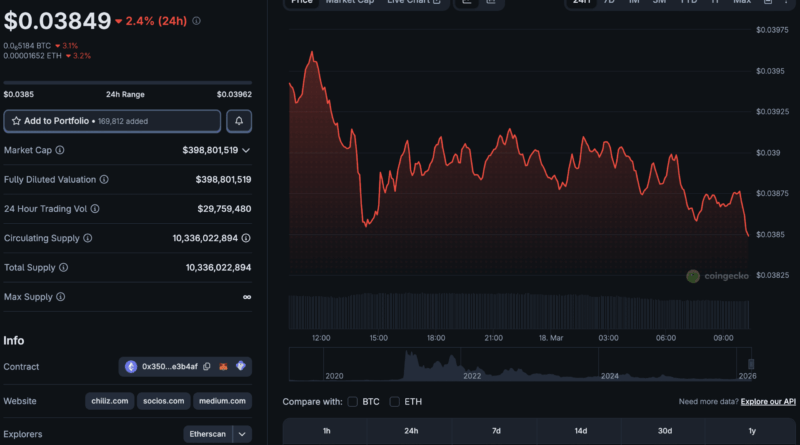Enable the BTC compare checkbox

353,402
